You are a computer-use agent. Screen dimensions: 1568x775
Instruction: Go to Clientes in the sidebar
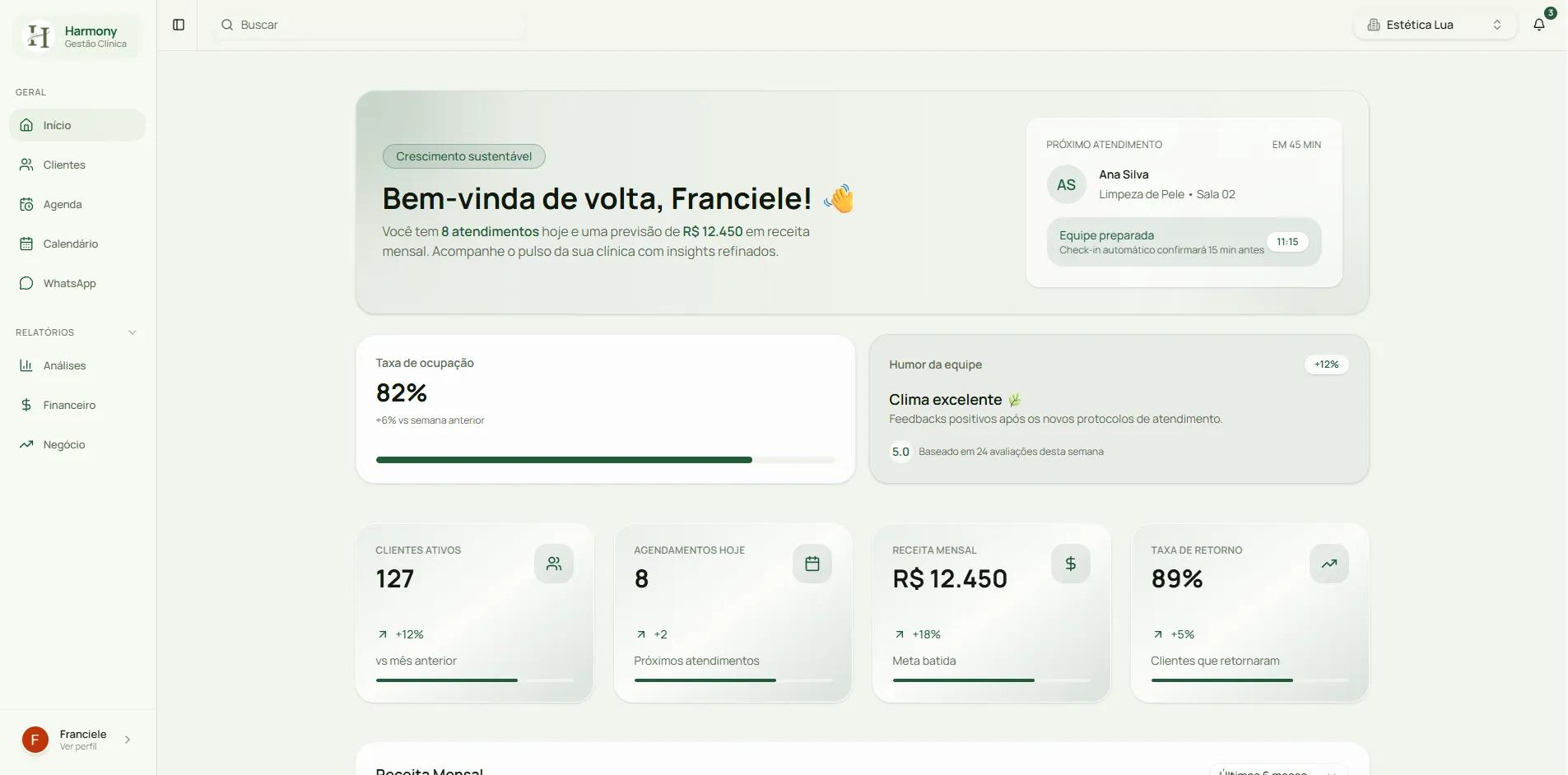(64, 165)
